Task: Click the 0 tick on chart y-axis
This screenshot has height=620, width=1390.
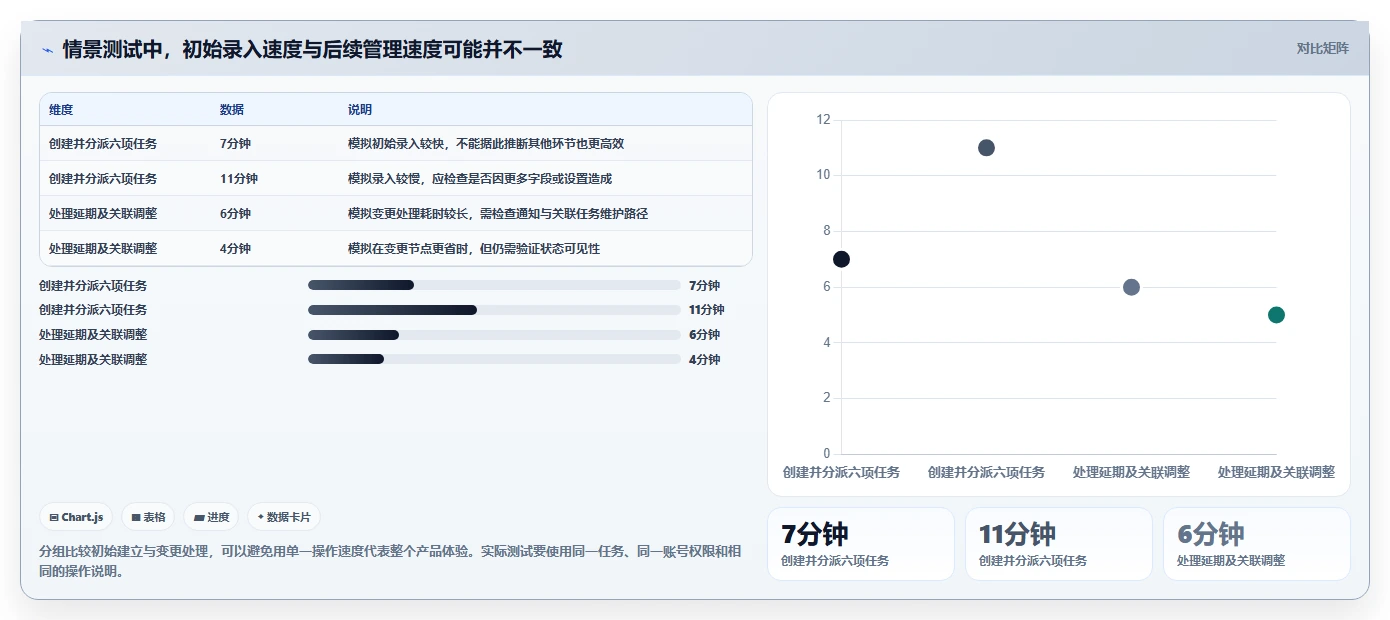Action: click(827, 454)
